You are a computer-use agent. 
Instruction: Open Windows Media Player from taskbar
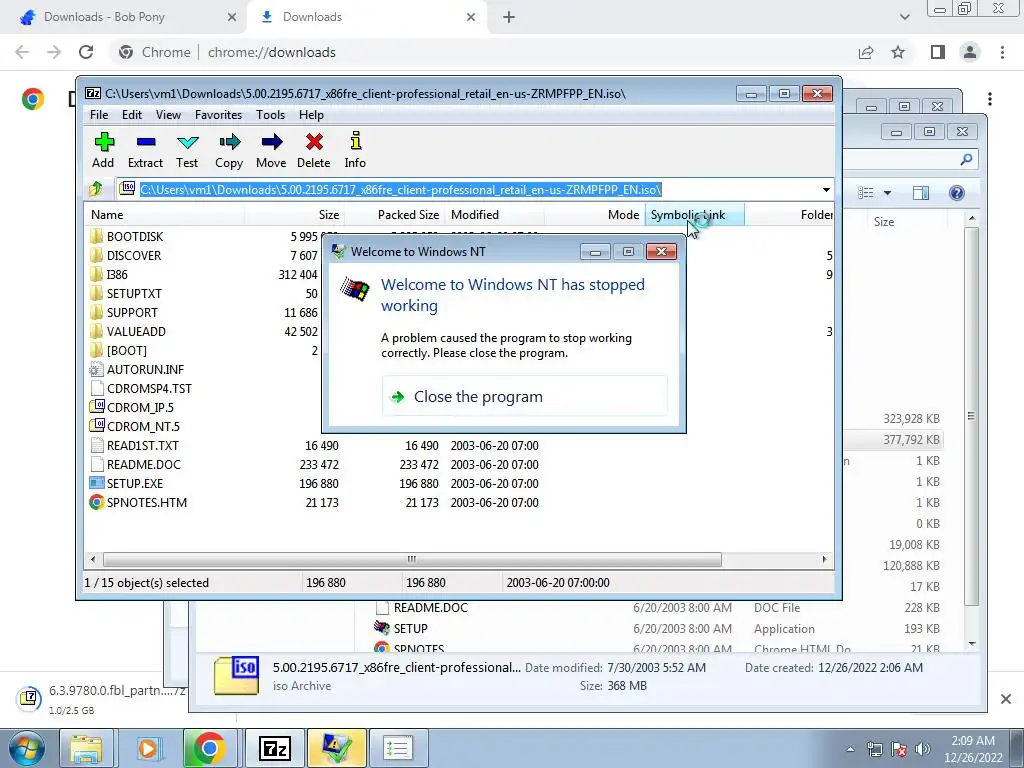pos(148,748)
